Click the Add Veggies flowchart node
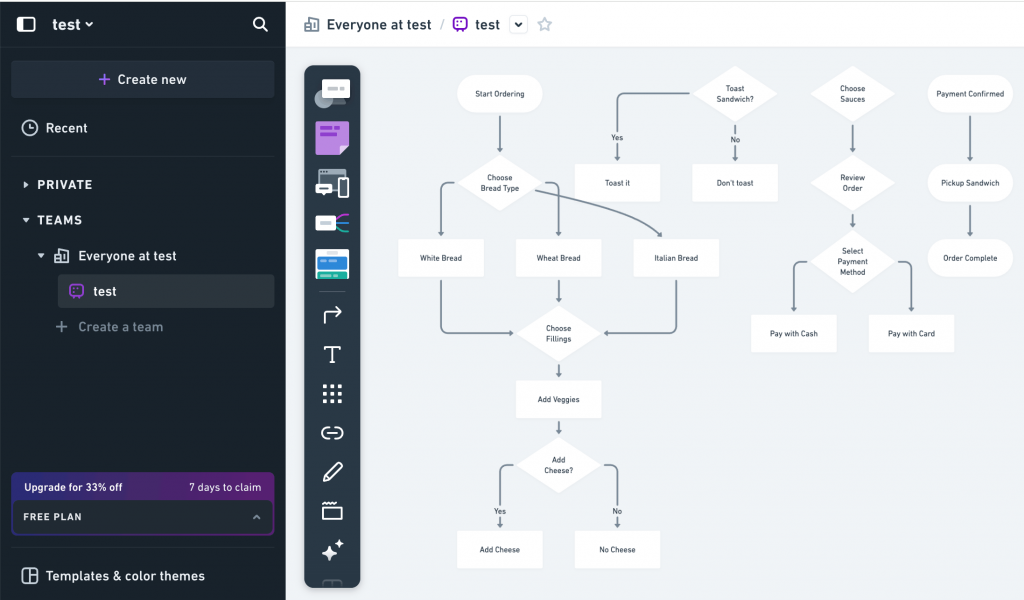This screenshot has height=600, width=1024. pyautogui.click(x=558, y=399)
